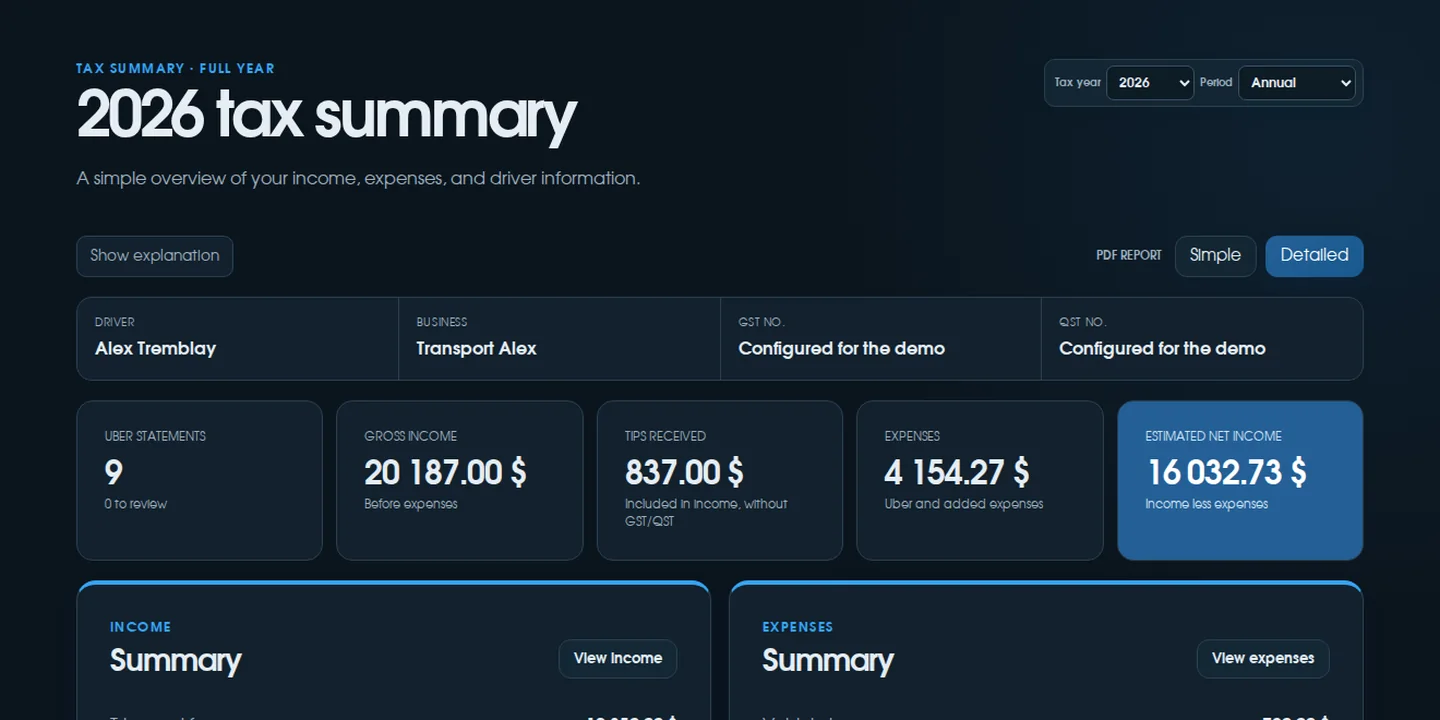The width and height of the screenshot is (1440, 720).
Task: Click the Period label
Action: click(x=1216, y=83)
